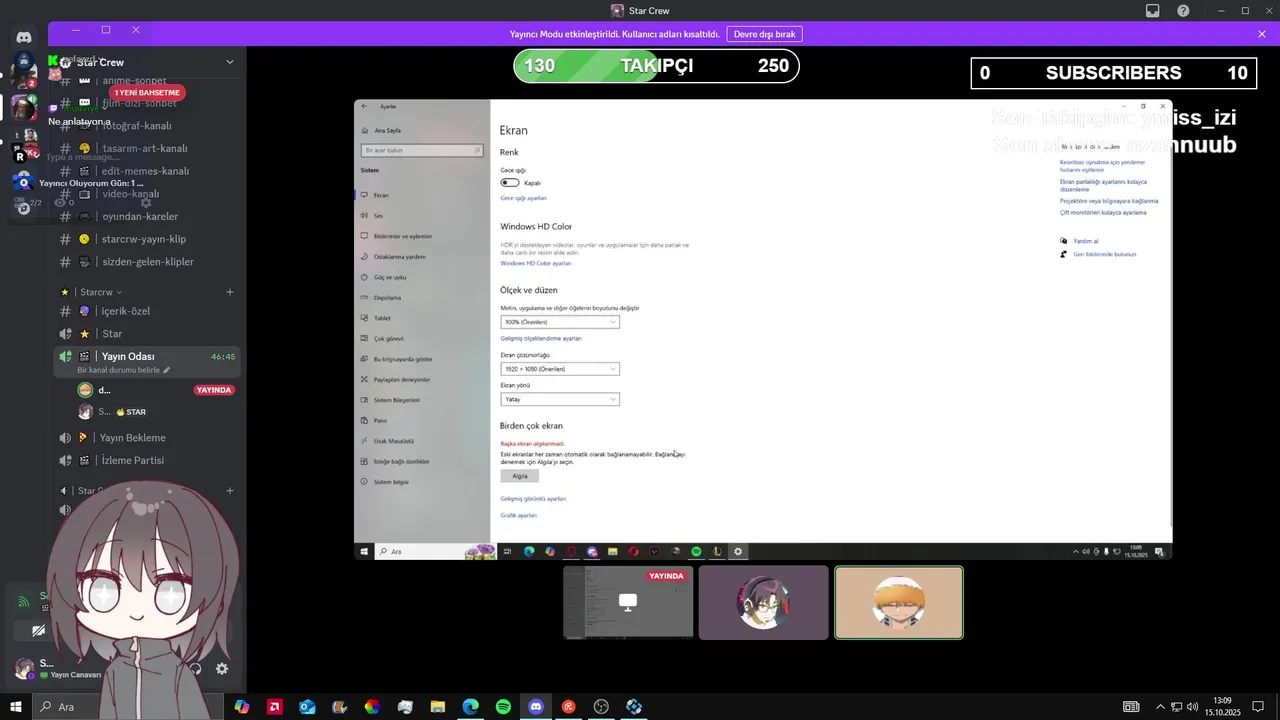Open voice connection signal icon
The height and width of the screenshot is (720, 1280).
(x=23, y=602)
